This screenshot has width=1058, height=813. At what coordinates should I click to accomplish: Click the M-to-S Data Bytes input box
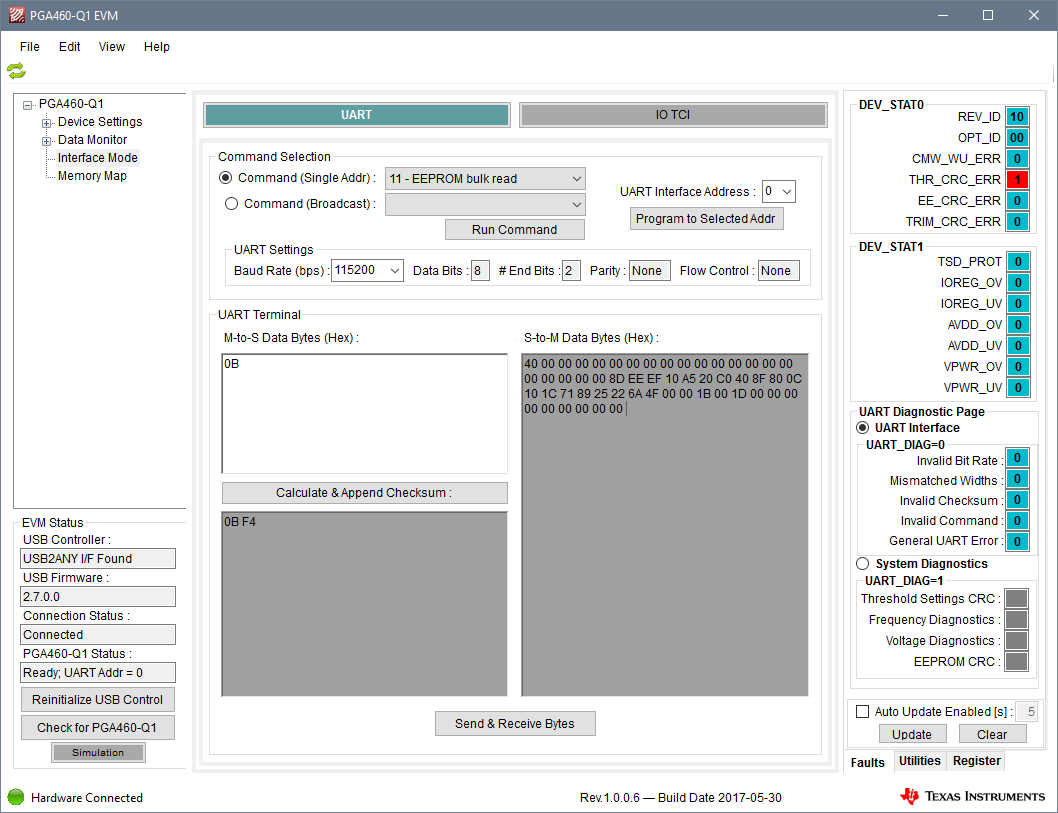click(364, 414)
